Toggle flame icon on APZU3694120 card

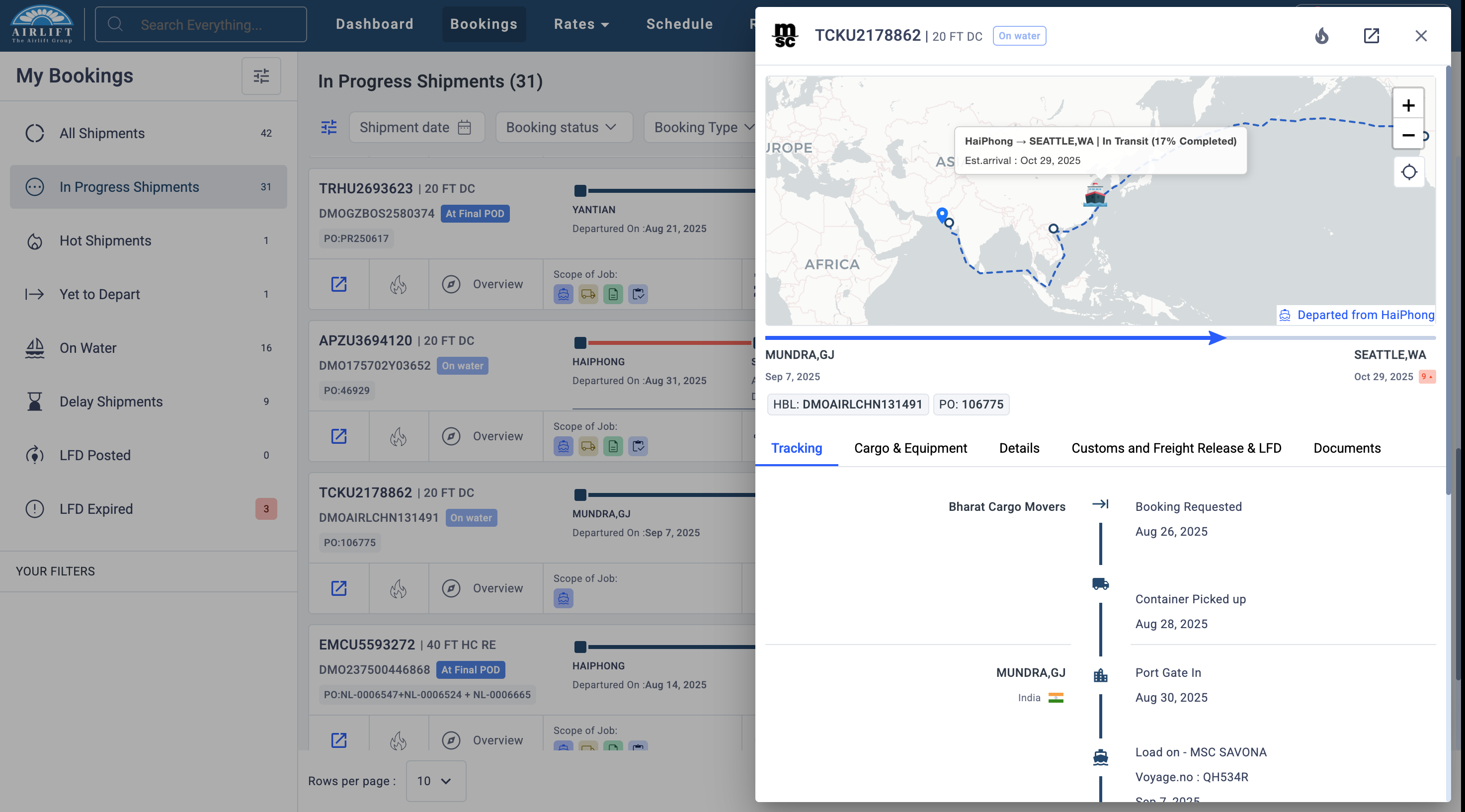pyautogui.click(x=398, y=436)
